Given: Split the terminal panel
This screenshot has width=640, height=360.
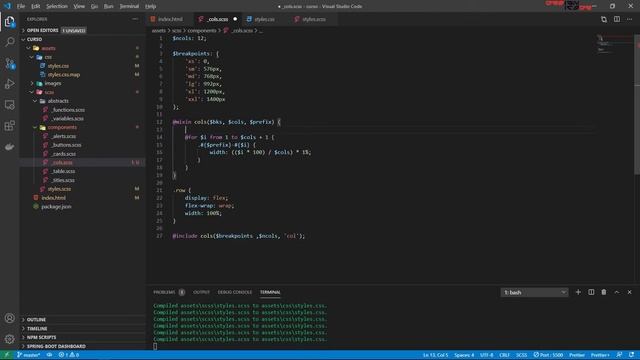Looking at the screenshot, I should 591,292.
